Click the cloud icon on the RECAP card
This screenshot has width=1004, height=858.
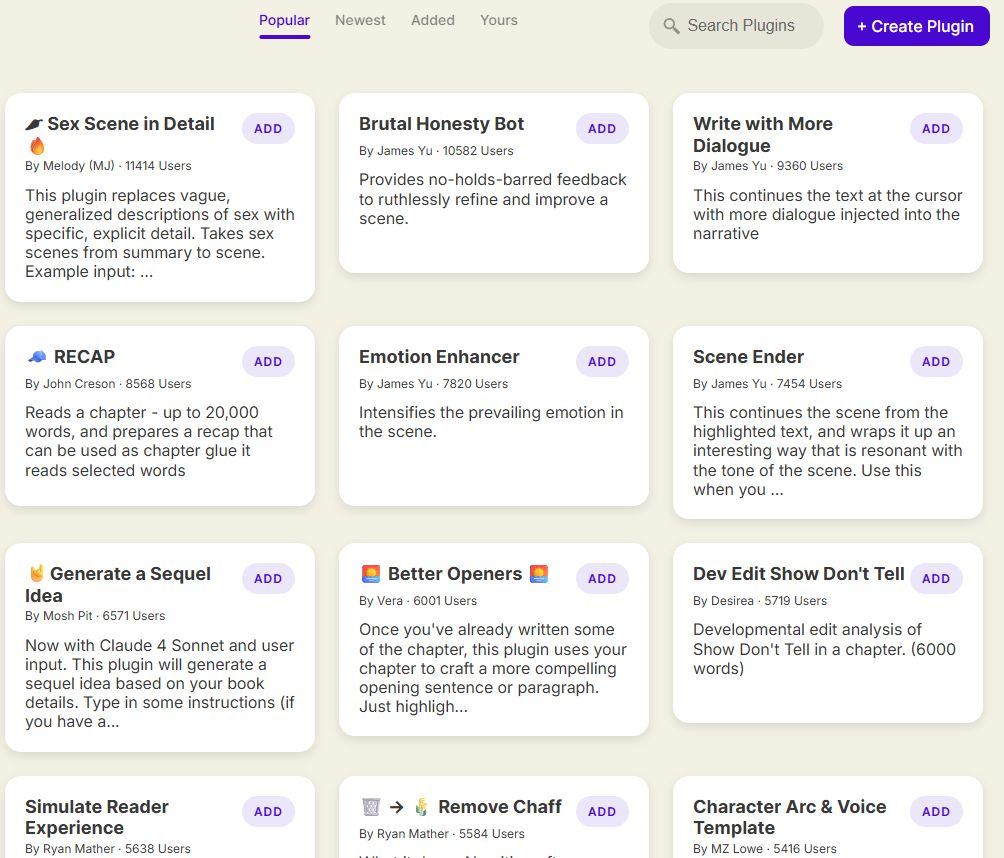coord(37,355)
